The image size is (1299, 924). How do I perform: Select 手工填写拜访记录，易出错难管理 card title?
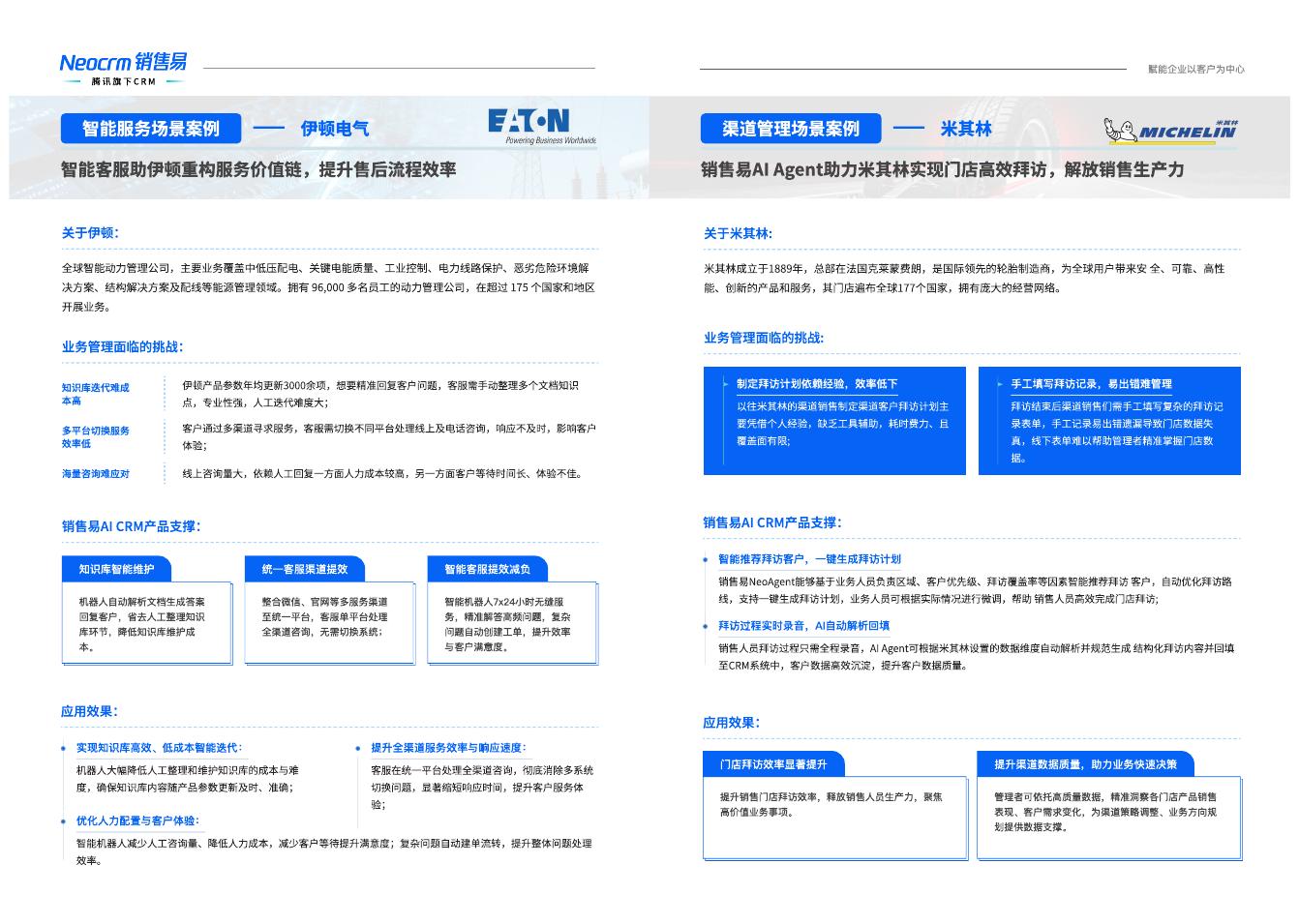pos(1092,384)
